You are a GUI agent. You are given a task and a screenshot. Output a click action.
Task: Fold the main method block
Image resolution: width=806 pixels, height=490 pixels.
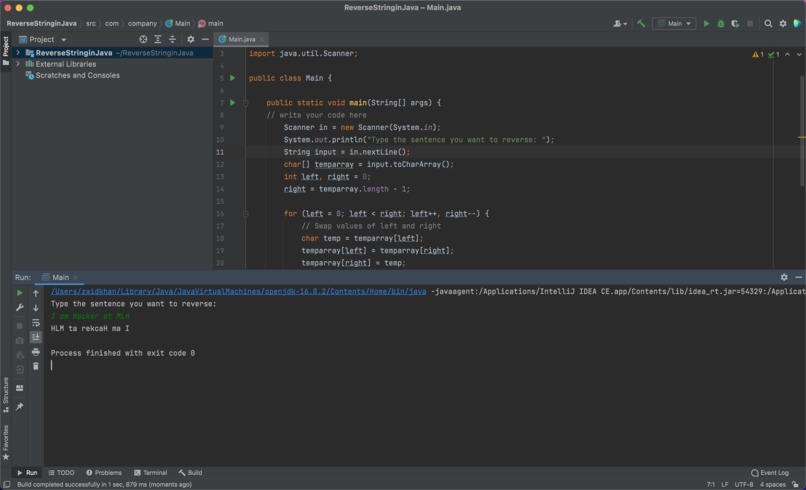point(246,103)
